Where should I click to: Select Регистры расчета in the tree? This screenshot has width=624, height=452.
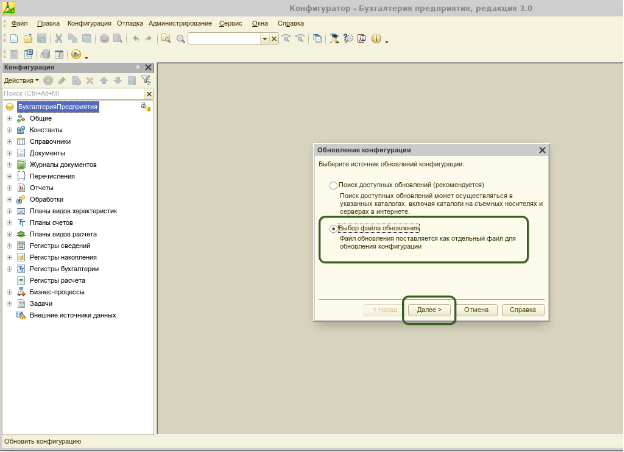tap(57, 281)
